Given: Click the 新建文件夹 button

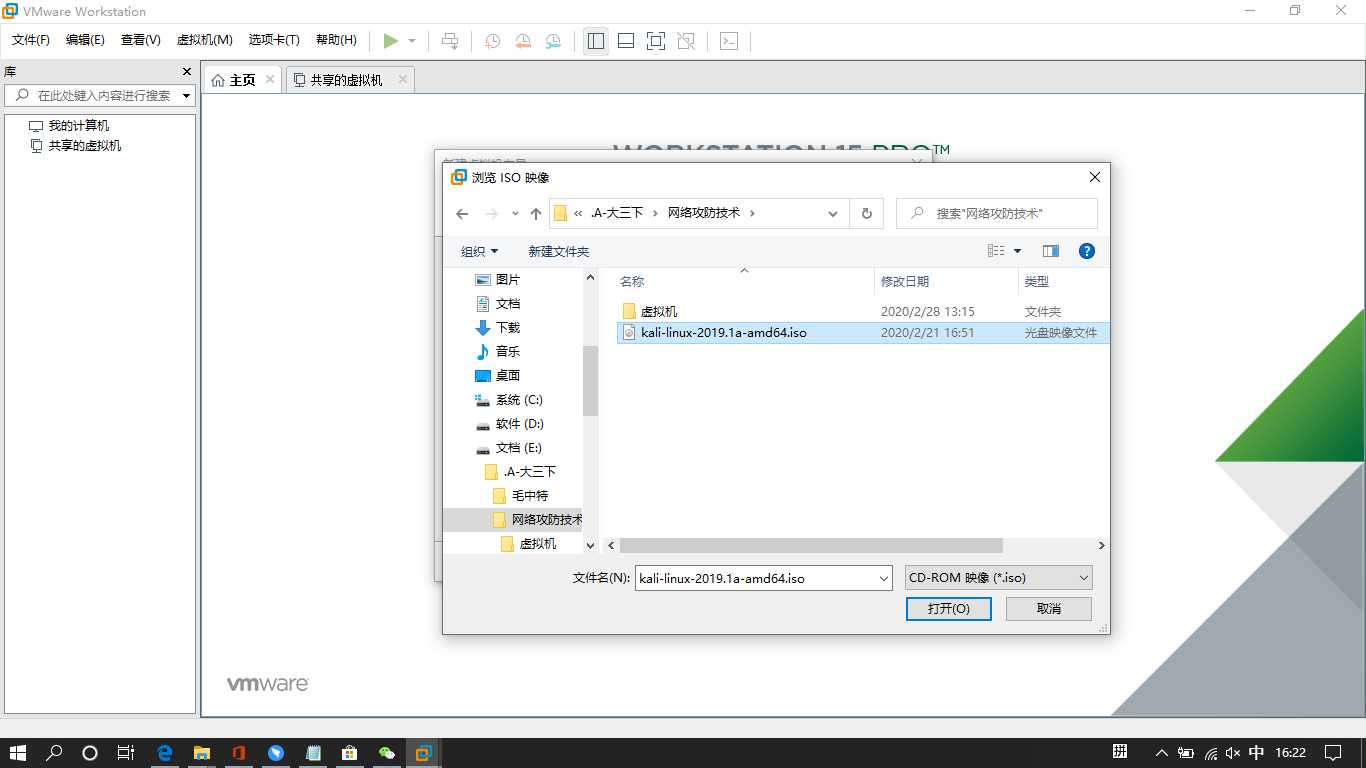Looking at the screenshot, I should point(559,251).
